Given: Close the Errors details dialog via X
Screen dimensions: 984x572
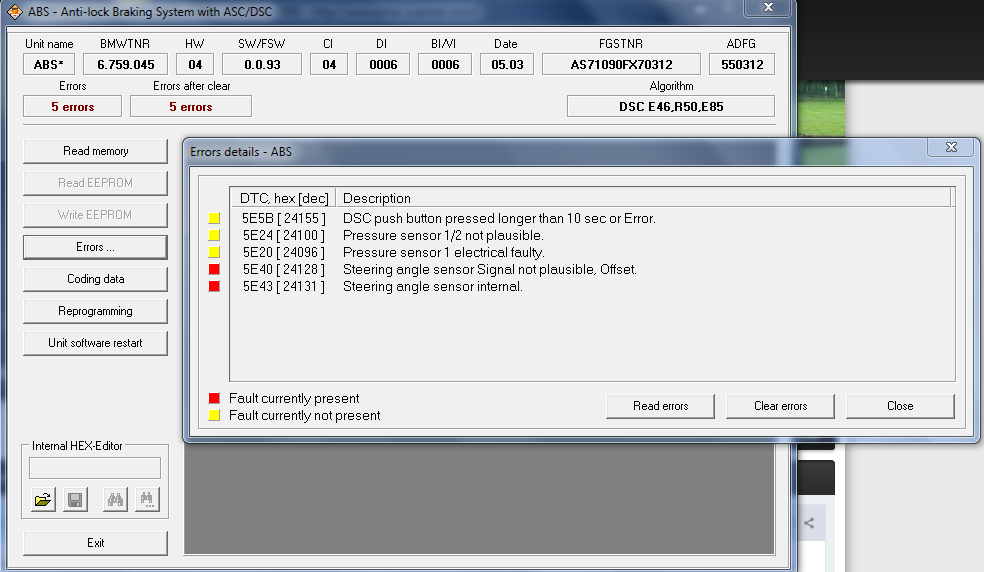Looking at the screenshot, I should point(951,147).
